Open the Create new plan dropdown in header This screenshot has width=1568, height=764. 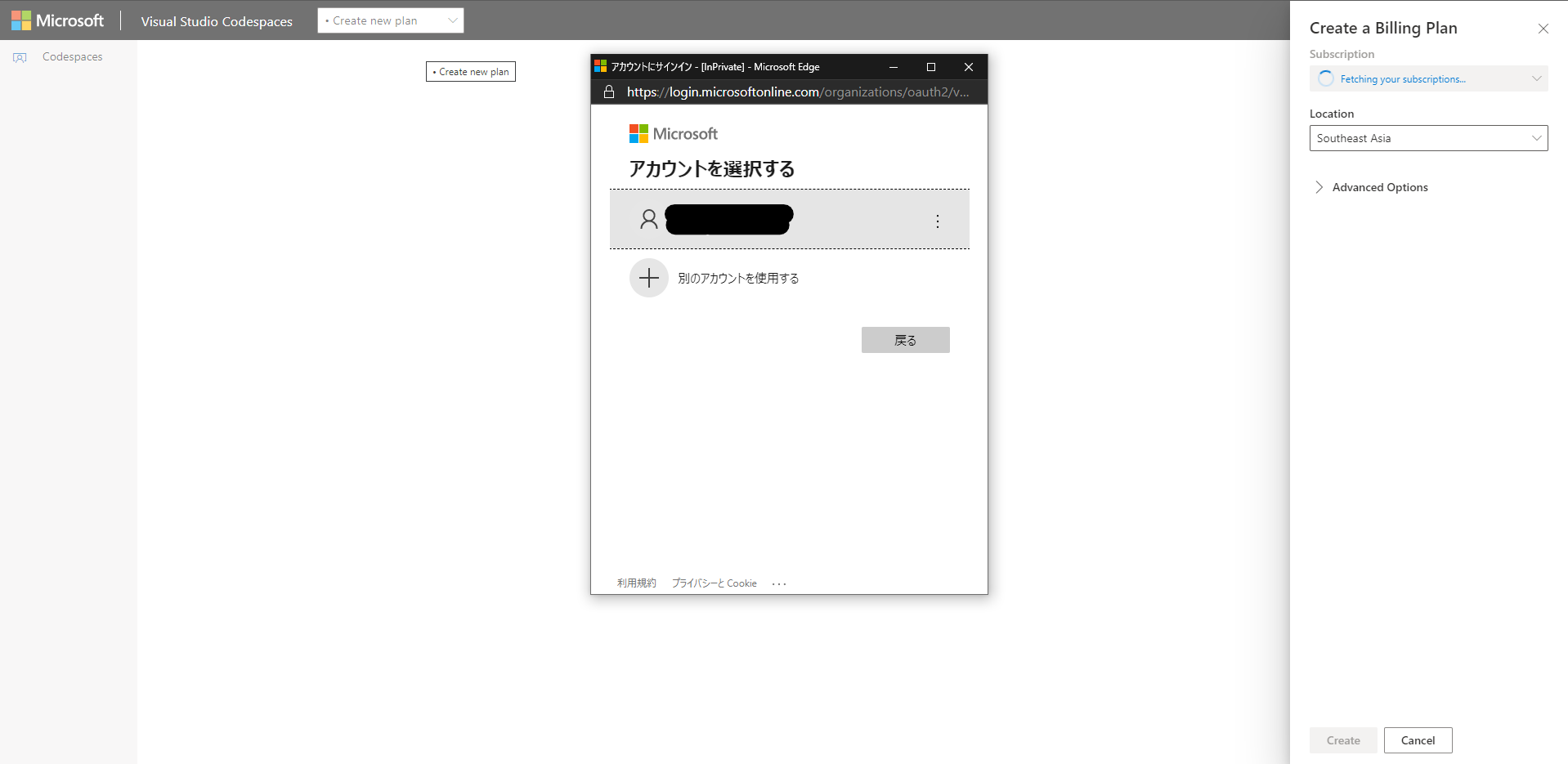(391, 20)
